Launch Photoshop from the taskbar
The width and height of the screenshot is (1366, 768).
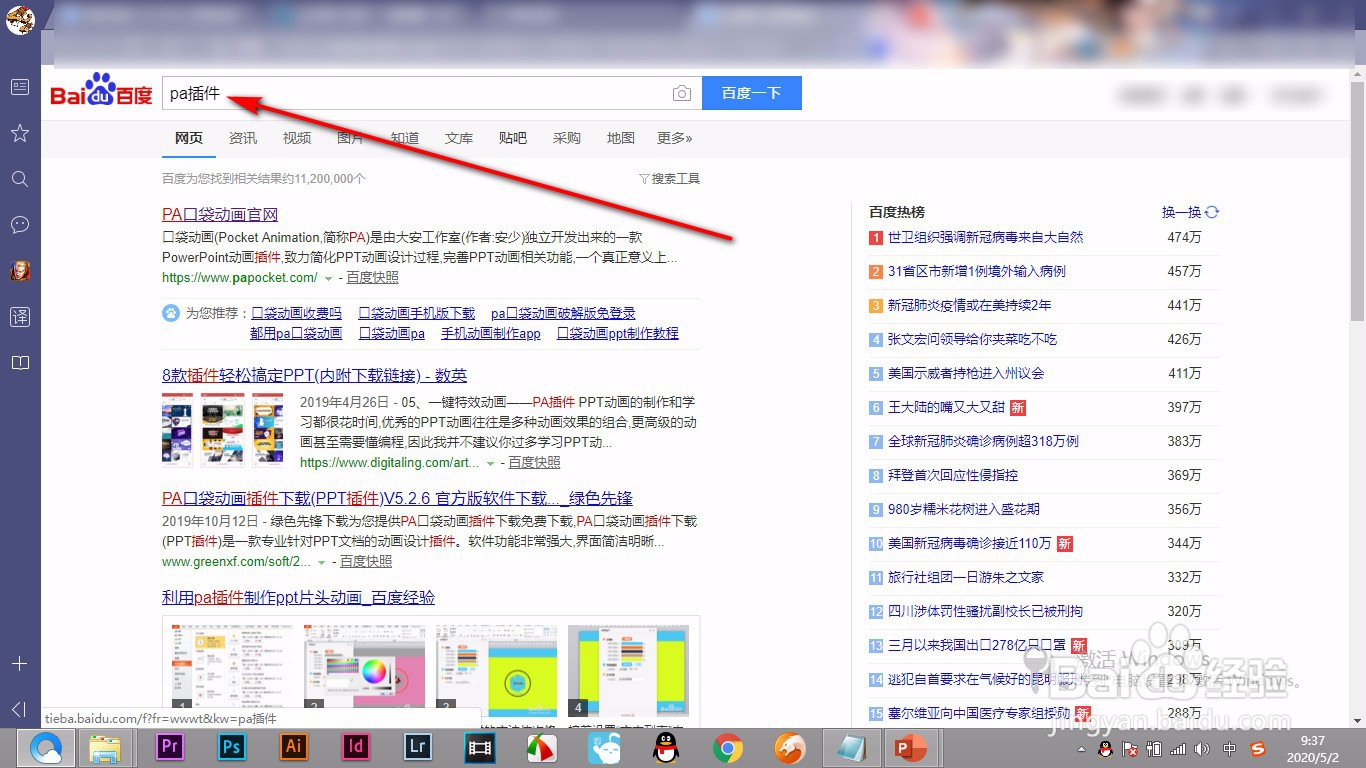pyautogui.click(x=231, y=746)
